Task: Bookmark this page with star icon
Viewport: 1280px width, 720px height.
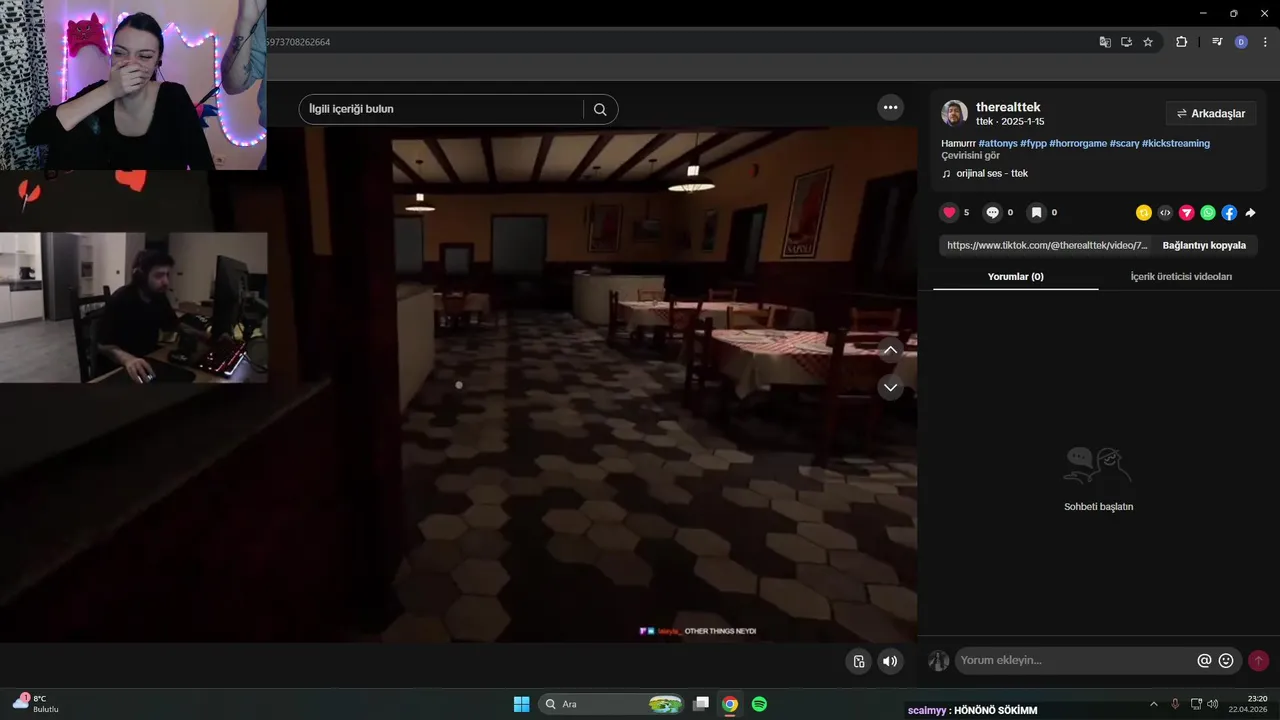Action: (x=1148, y=42)
